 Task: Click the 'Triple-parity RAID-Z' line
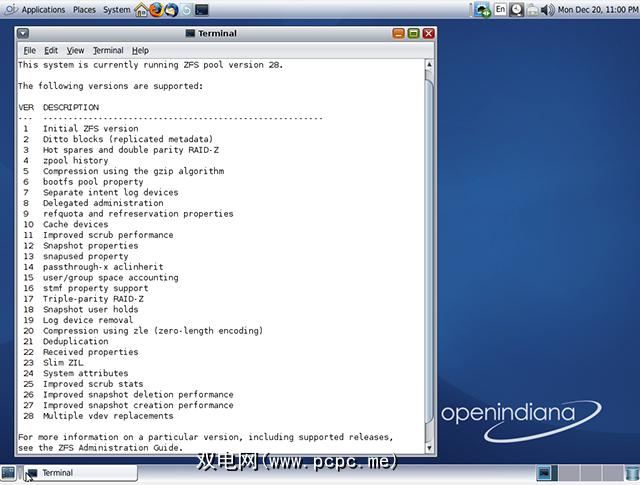pyautogui.click(x=93, y=299)
